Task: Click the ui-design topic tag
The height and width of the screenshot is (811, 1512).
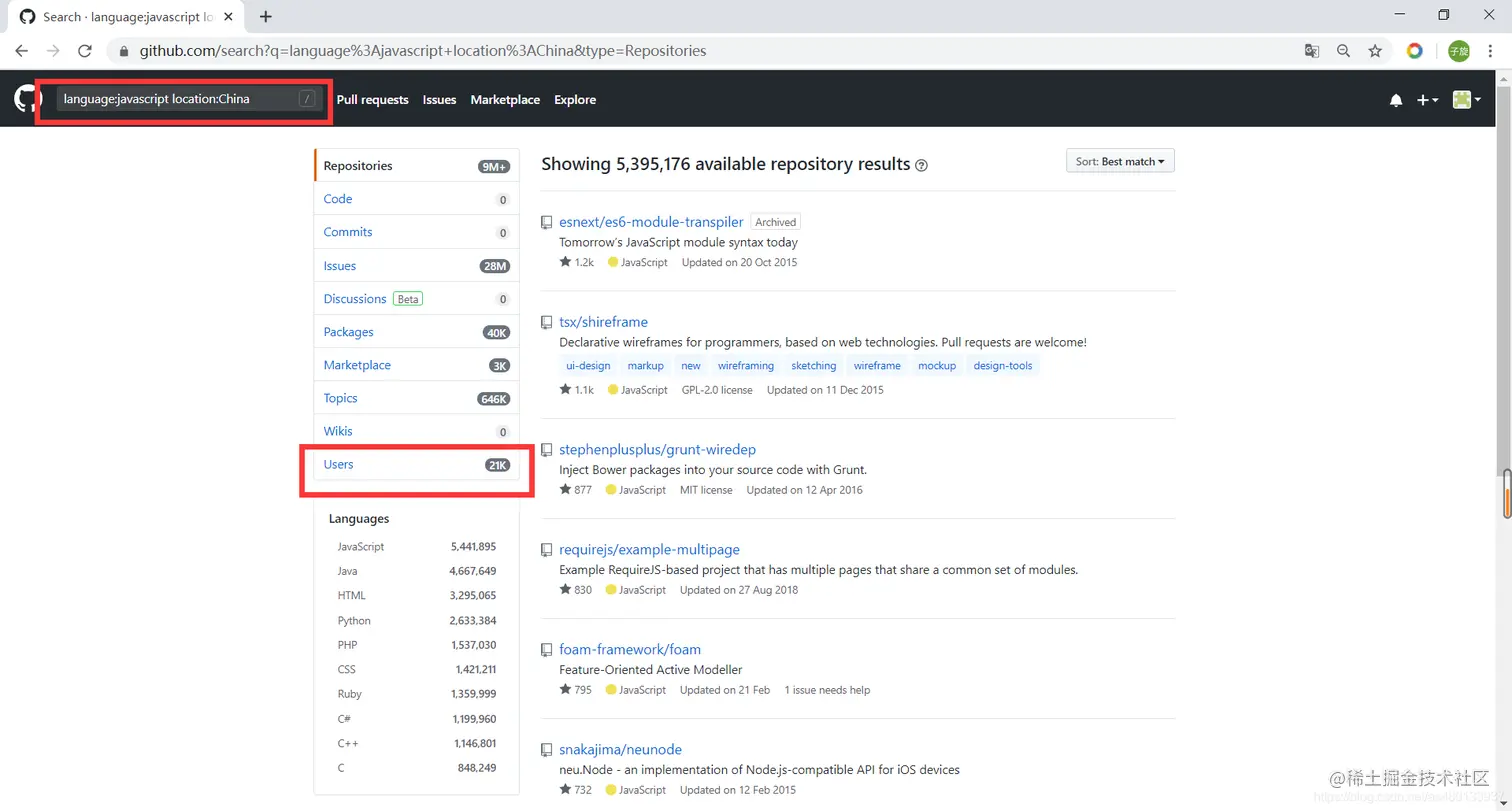Action: [588, 366]
